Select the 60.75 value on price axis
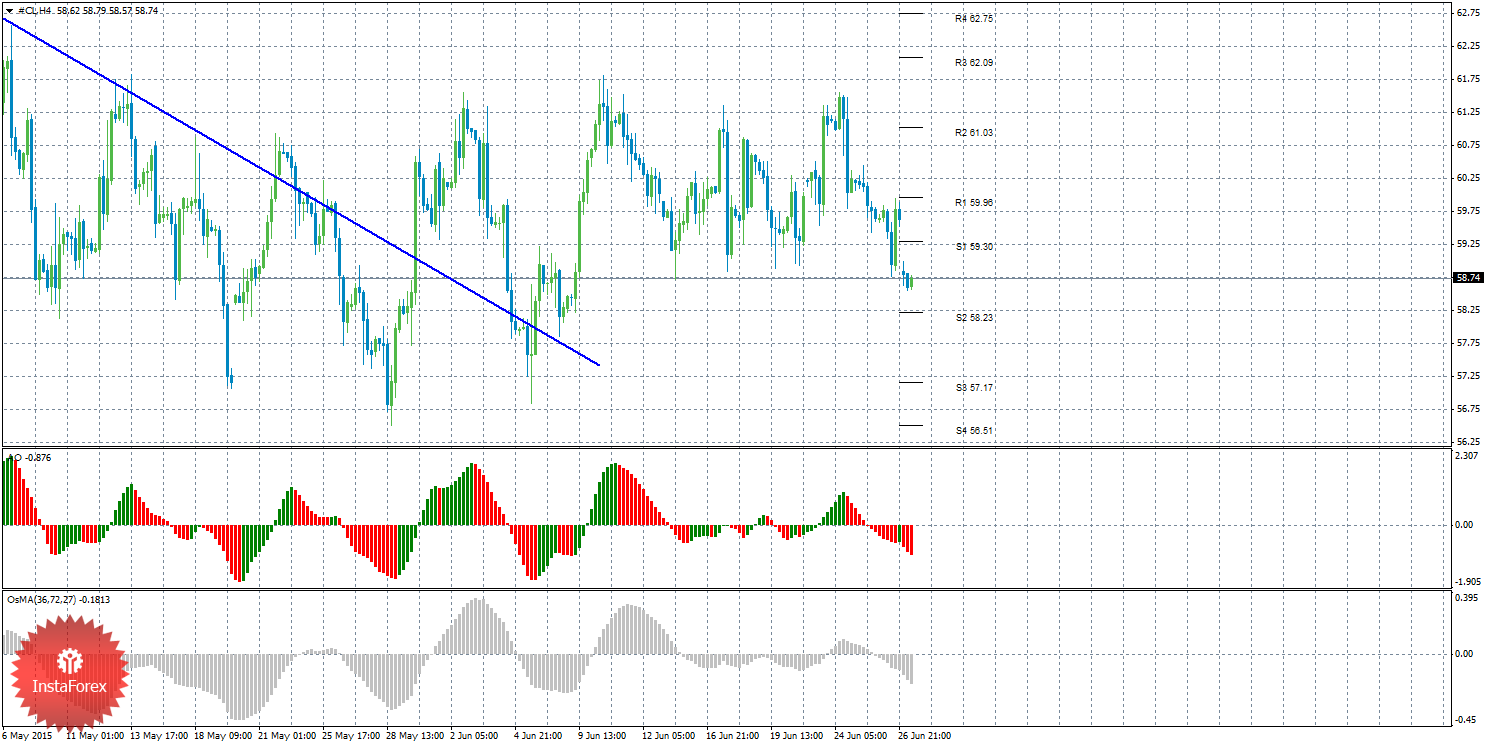Image resolution: width=1491 pixels, height=744 pixels. tap(1468, 145)
